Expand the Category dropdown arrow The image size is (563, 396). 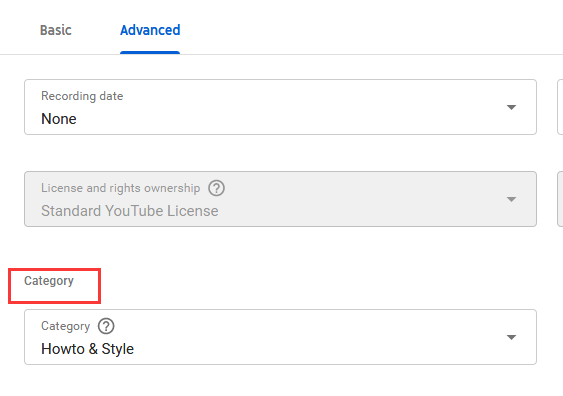click(x=511, y=337)
